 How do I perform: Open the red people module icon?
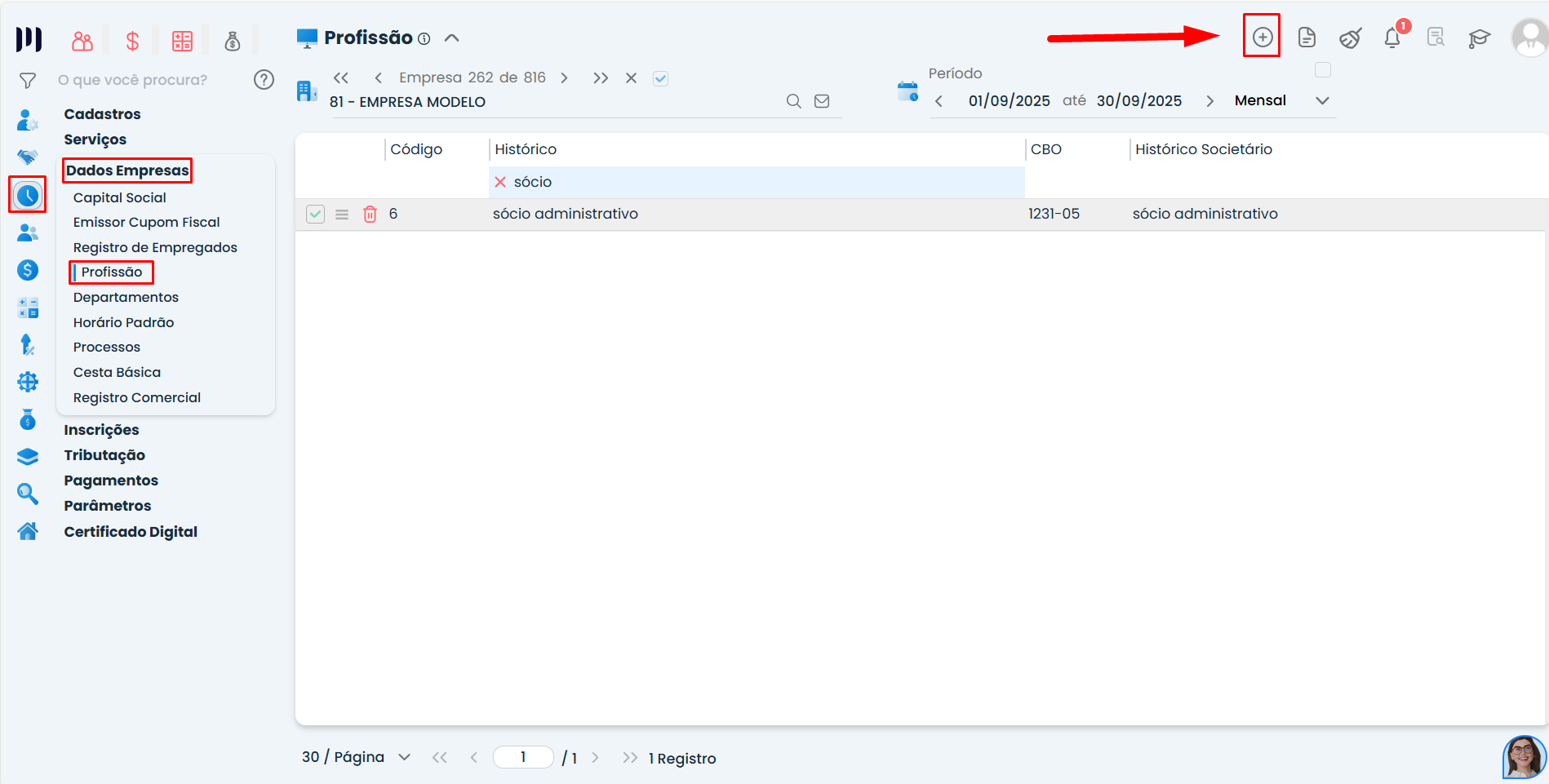82,41
